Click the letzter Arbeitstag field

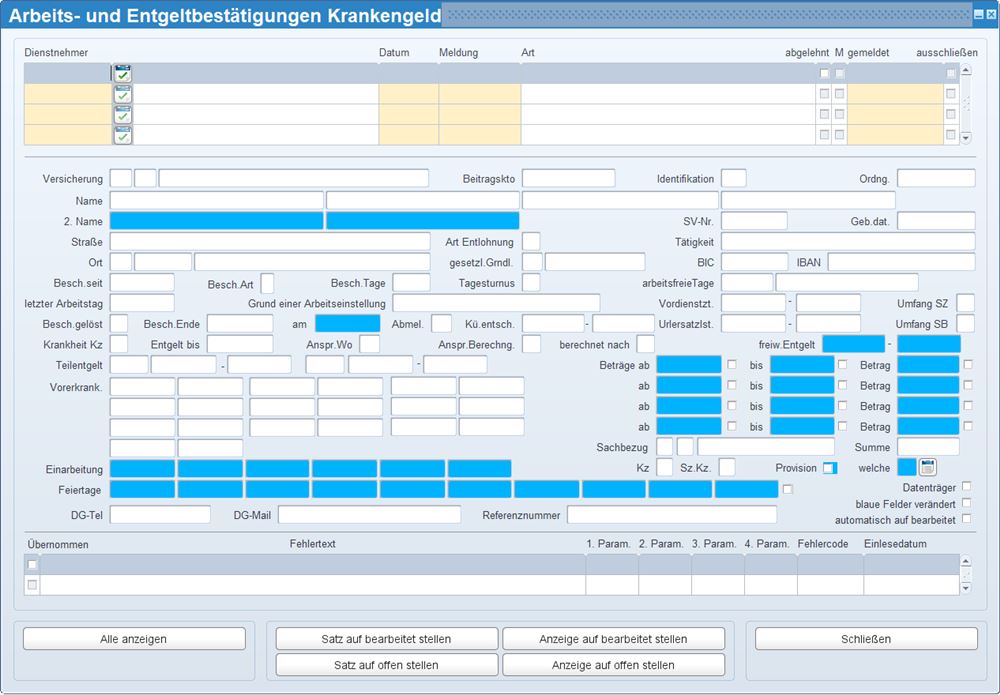[x=142, y=303]
